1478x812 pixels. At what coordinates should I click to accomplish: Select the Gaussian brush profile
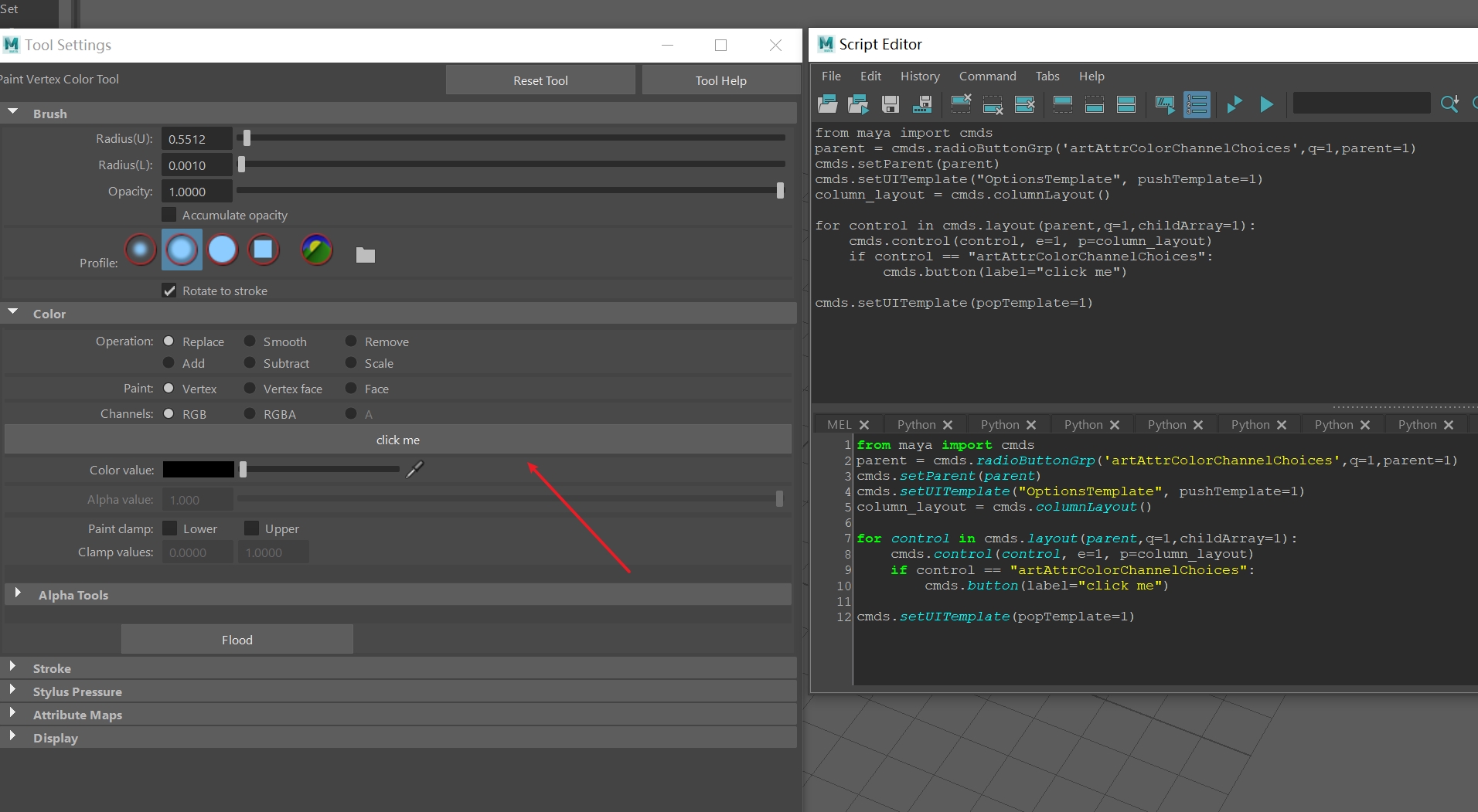pyautogui.click(x=141, y=250)
